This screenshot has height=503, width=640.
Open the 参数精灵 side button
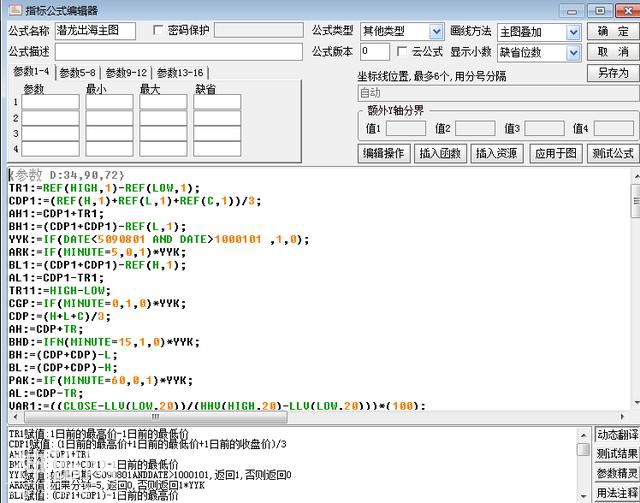tap(617, 474)
